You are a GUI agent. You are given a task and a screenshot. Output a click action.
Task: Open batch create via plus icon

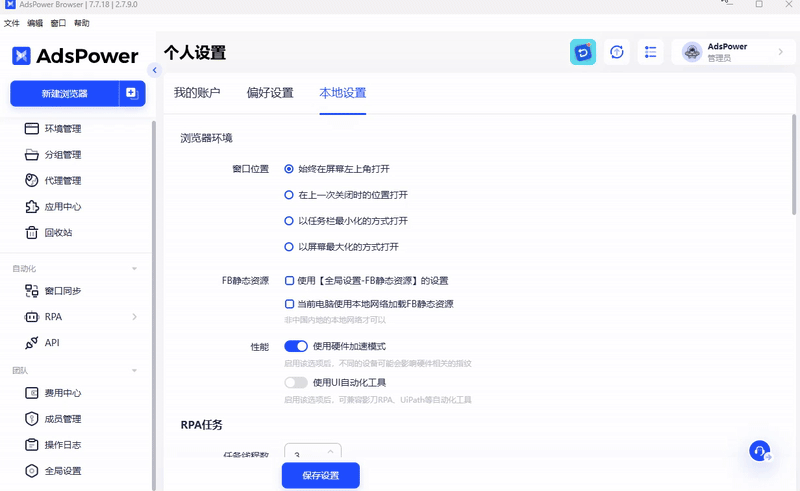[132, 93]
